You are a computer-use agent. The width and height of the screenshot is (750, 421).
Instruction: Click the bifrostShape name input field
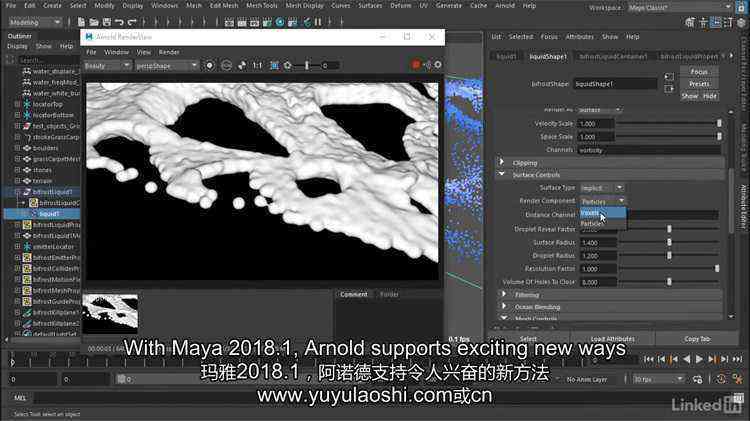pos(615,84)
